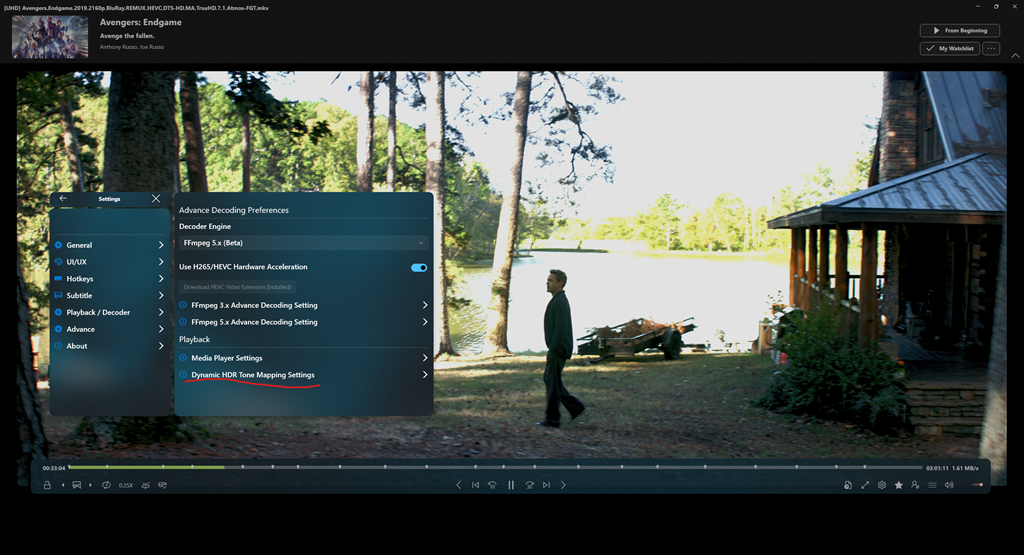Click info icon beside Dynamic HDR Tone Mapping
This screenshot has height=555, width=1024.
pos(183,375)
